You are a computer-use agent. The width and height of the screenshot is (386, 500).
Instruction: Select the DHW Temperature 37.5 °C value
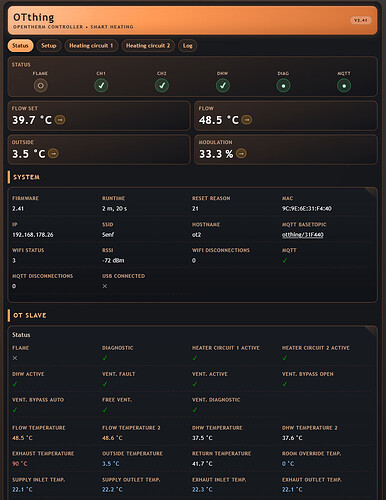point(202,438)
